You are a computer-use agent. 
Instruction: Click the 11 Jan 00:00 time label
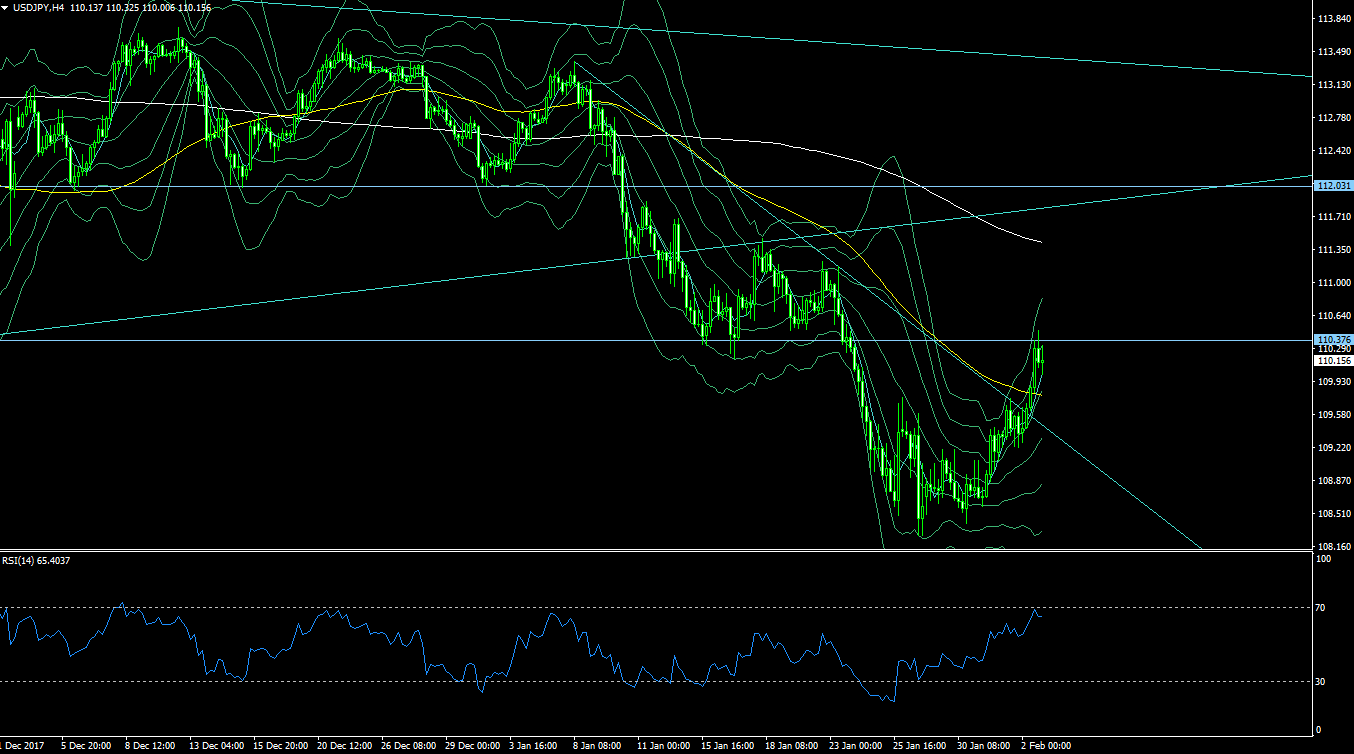(x=664, y=746)
